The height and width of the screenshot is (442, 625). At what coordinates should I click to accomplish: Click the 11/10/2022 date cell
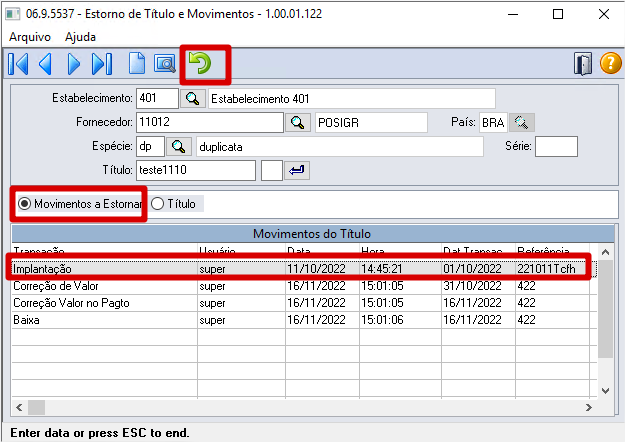(322, 269)
